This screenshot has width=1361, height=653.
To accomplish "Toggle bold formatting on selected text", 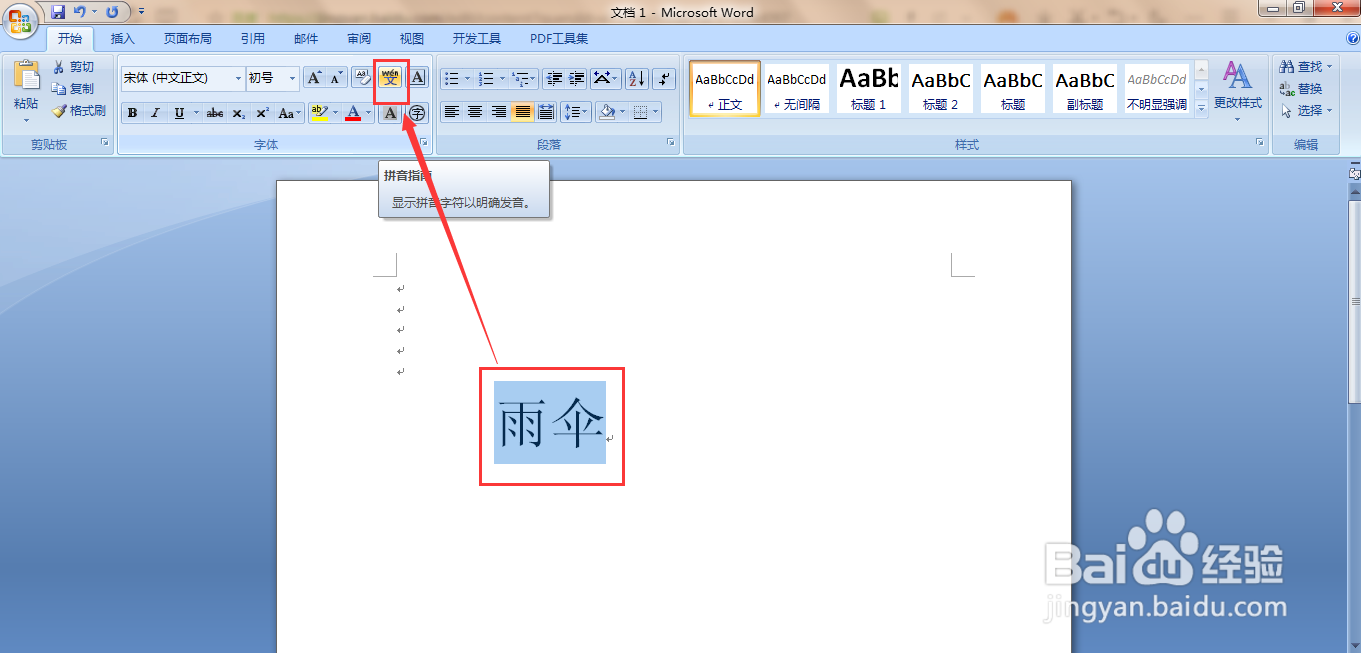I will [x=132, y=113].
